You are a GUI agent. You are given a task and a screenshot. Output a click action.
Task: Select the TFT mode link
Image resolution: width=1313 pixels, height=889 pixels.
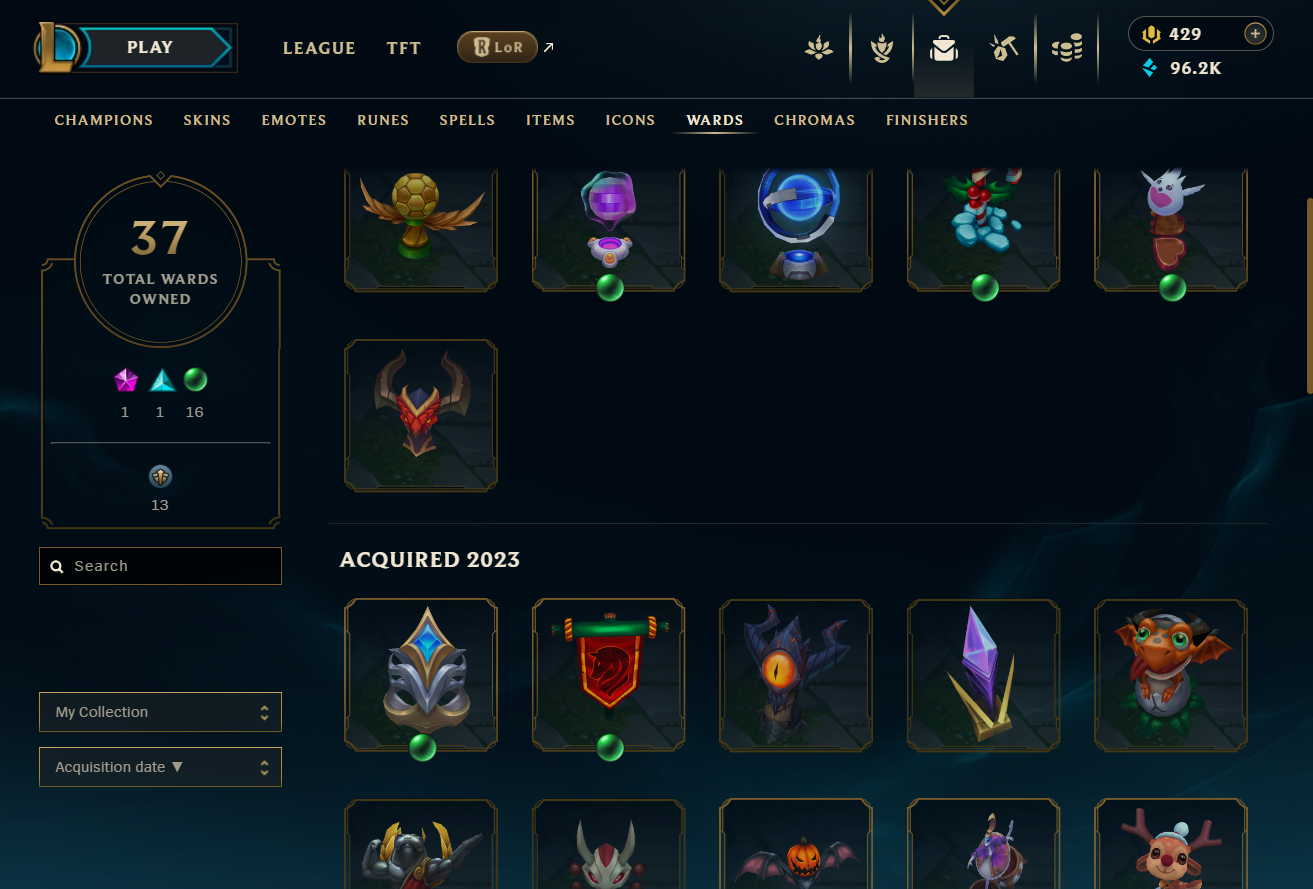[x=404, y=48]
